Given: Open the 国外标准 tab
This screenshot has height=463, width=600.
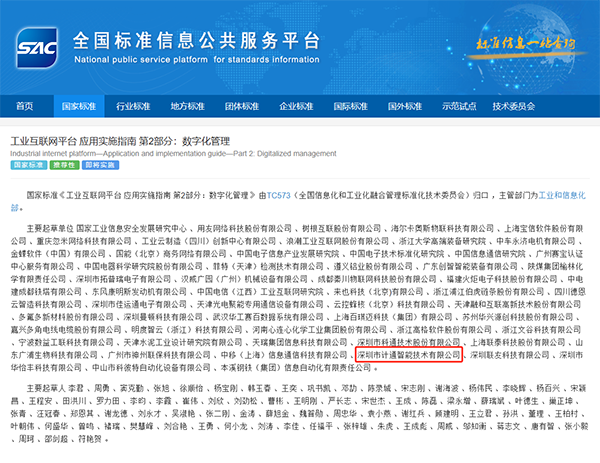Looking at the screenshot, I should click(x=404, y=105).
